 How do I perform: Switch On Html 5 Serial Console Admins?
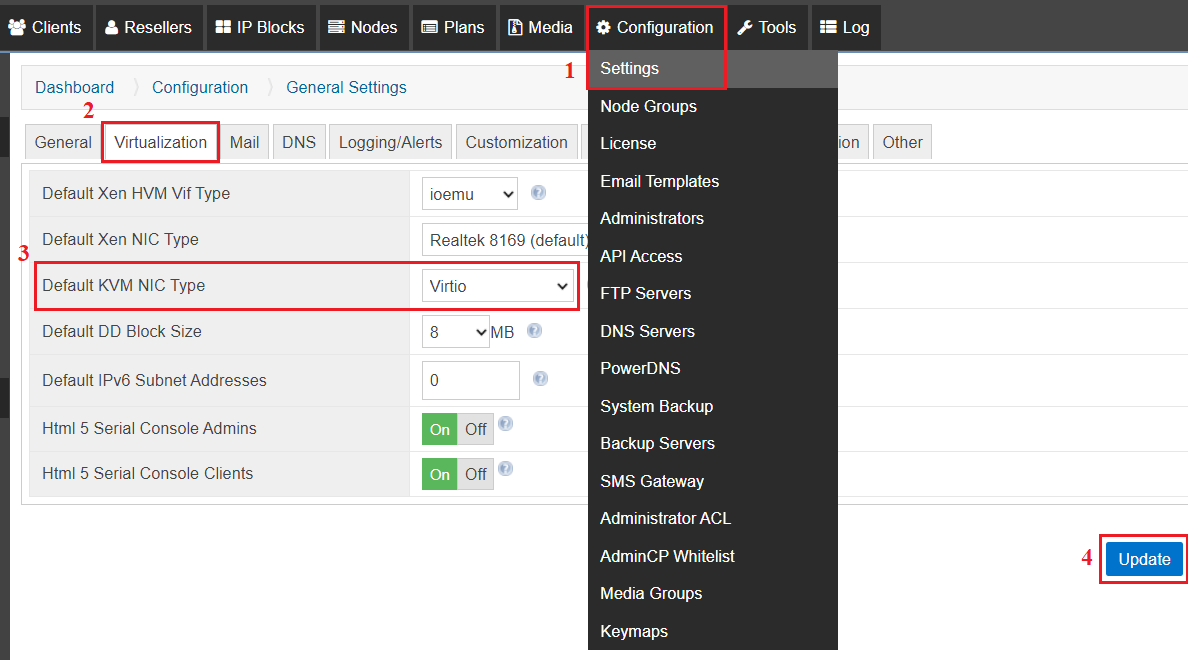click(x=439, y=430)
